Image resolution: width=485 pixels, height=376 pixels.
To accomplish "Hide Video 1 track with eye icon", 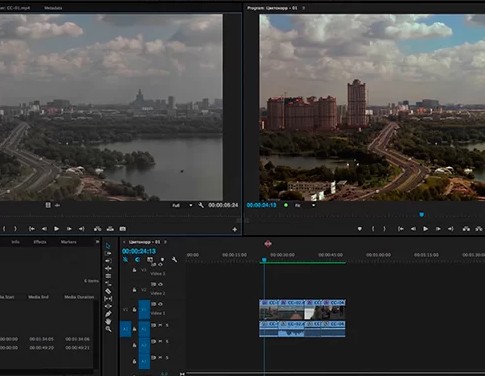I will (x=160, y=304).
